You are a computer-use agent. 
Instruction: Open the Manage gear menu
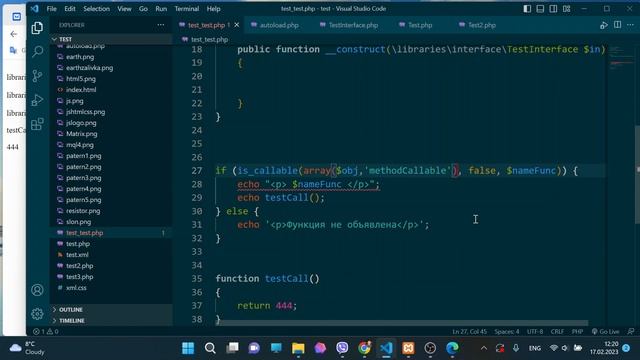(x=37, y=313)
